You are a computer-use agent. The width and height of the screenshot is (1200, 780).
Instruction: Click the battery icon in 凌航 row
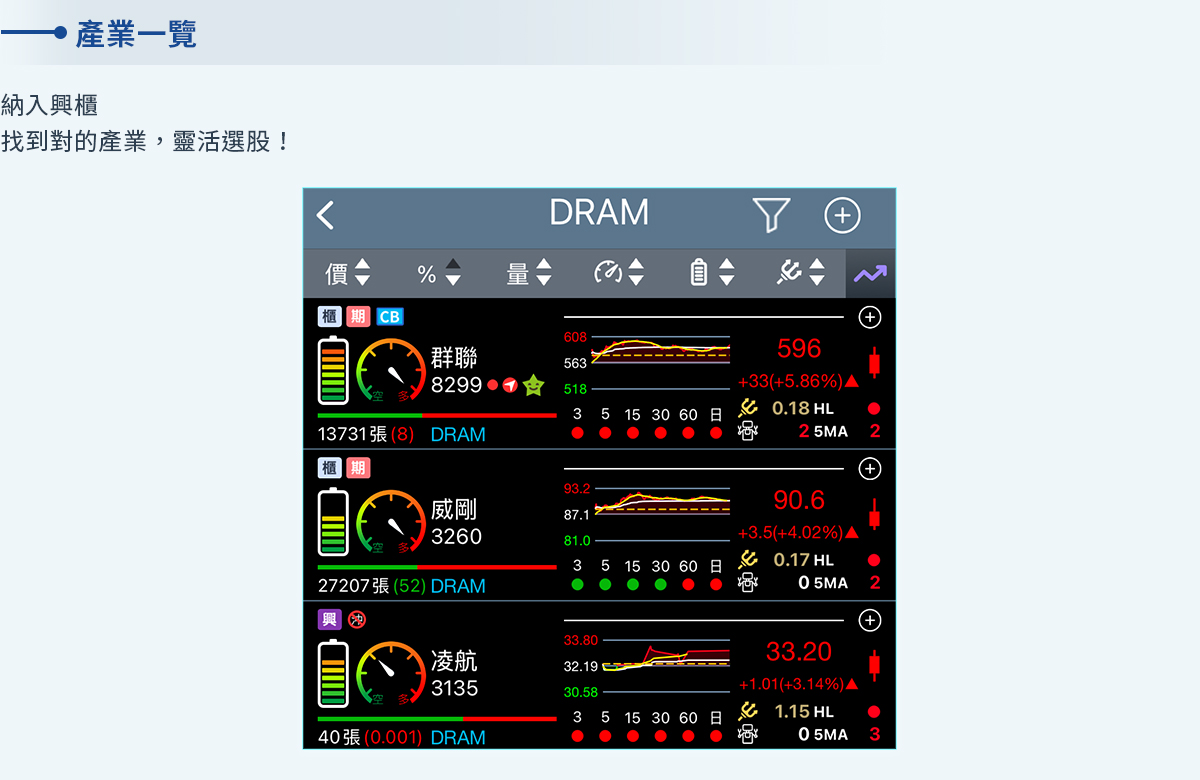pyautogui.click(x=333, y=673)
